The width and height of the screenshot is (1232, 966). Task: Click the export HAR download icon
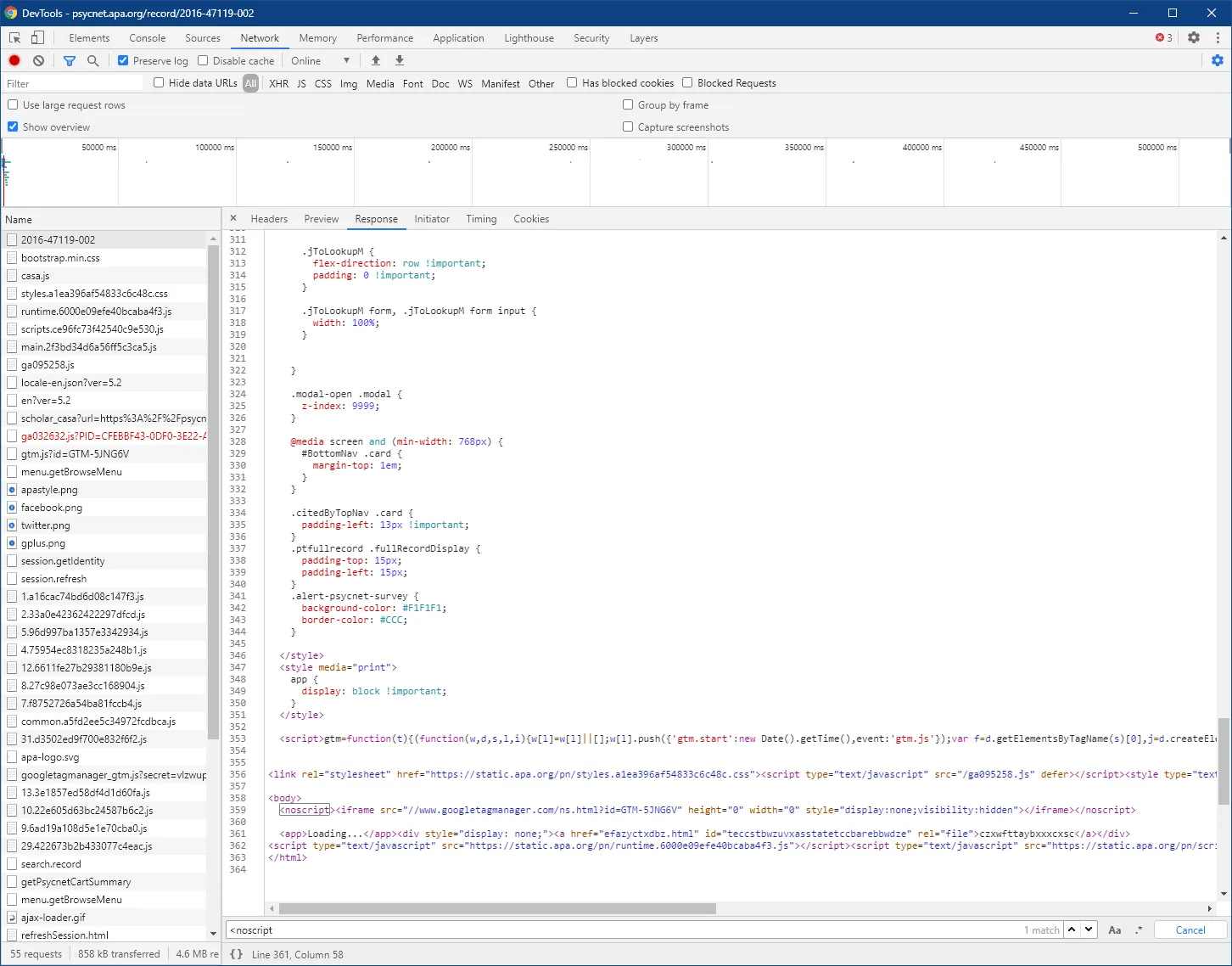pyautogui.click(x=400, y=61)
